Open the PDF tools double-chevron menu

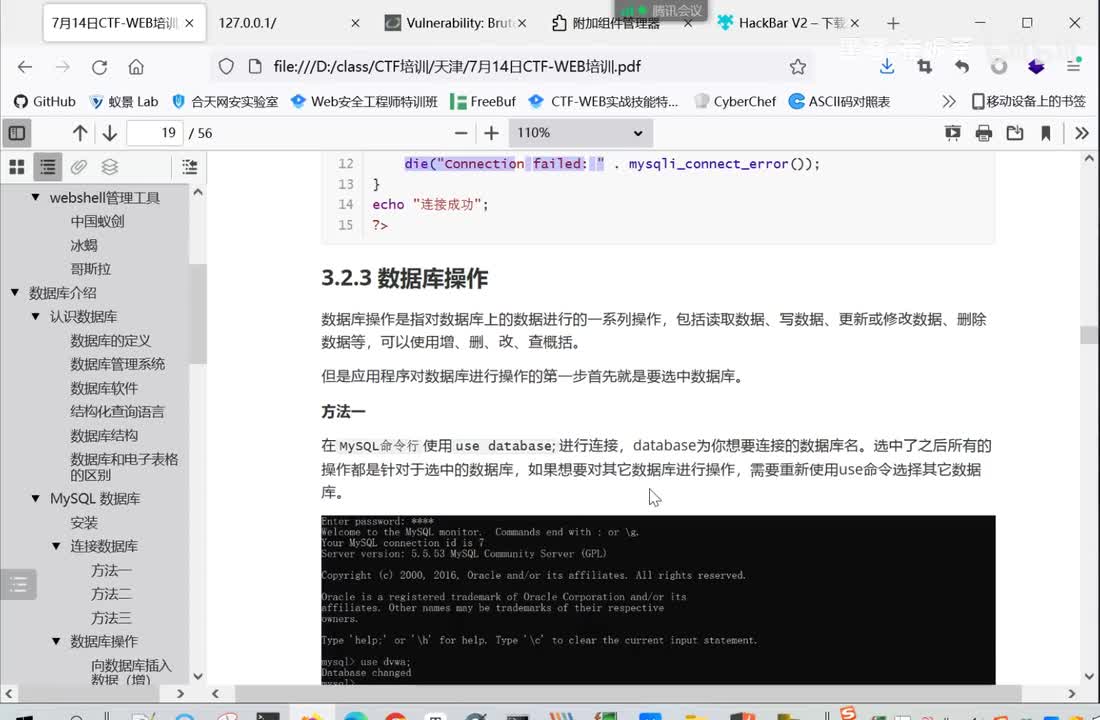[1082, 133]
